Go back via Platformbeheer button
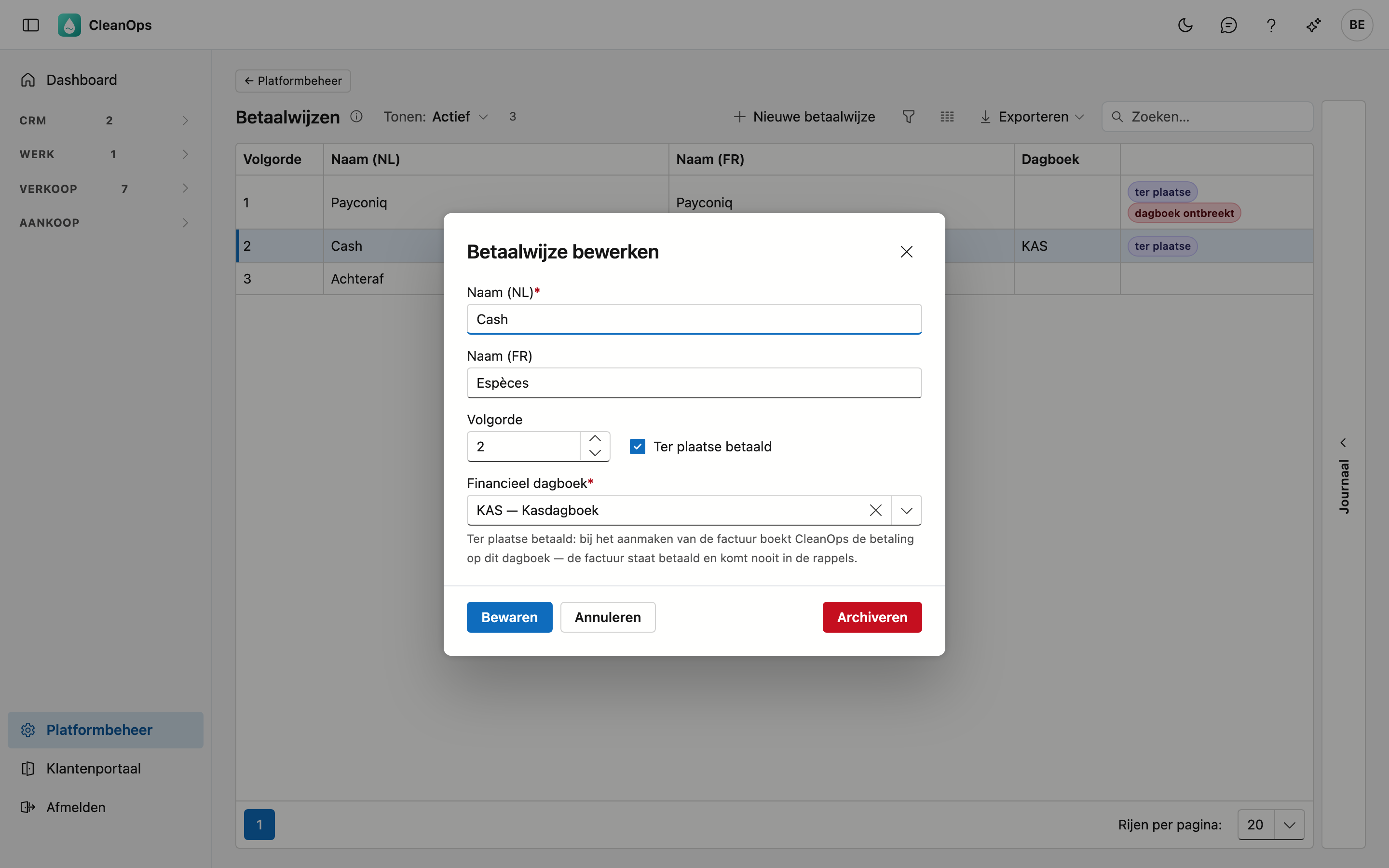1389x868 pixels. [x=293, y=81]
